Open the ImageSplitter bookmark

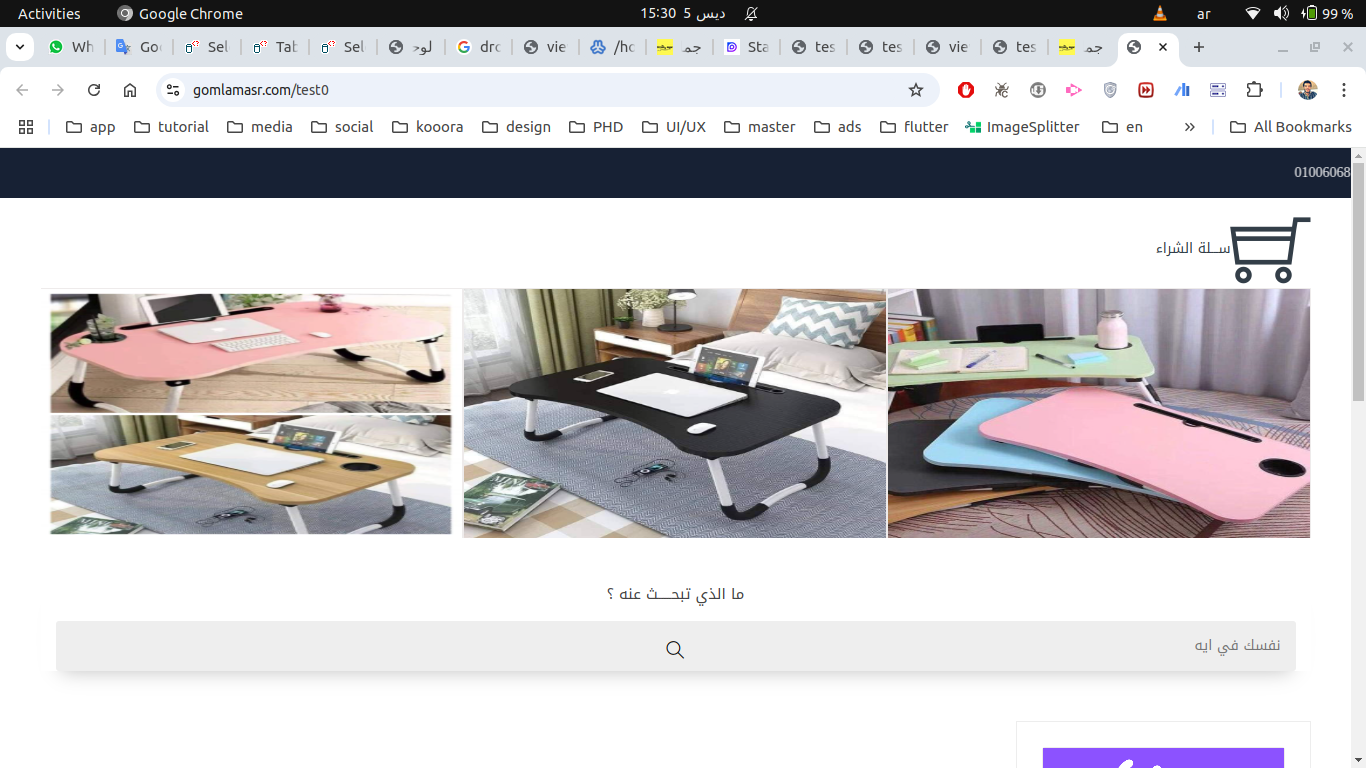tap(1022, 127)
